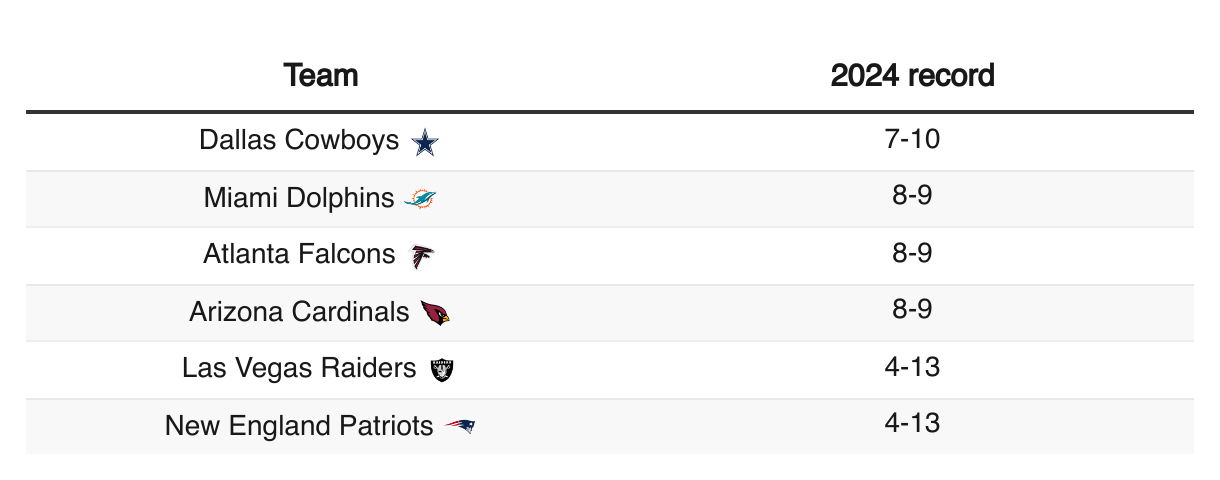Select the Dolphins 8-9 record cell
The image size is (1220, 480).
pos(912,198)
